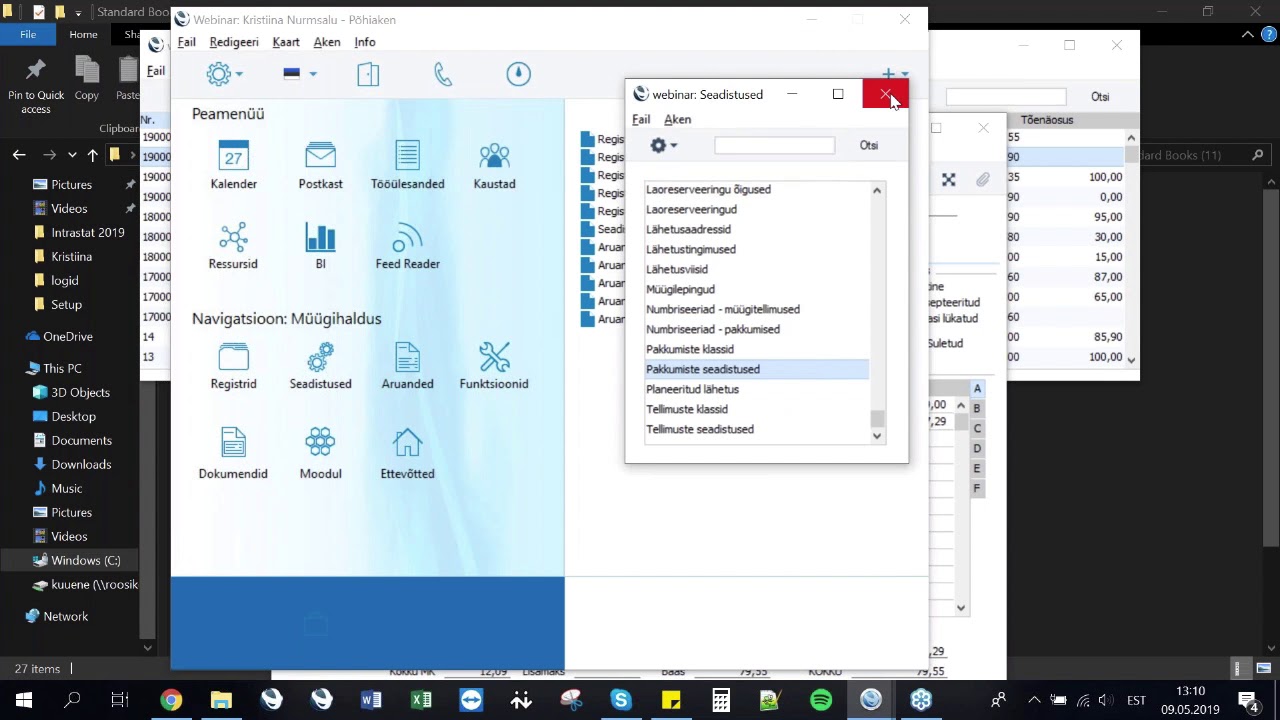
Task: Go back in File Explorer navigation
Action: pyautogui.click(x=19, y=155)
